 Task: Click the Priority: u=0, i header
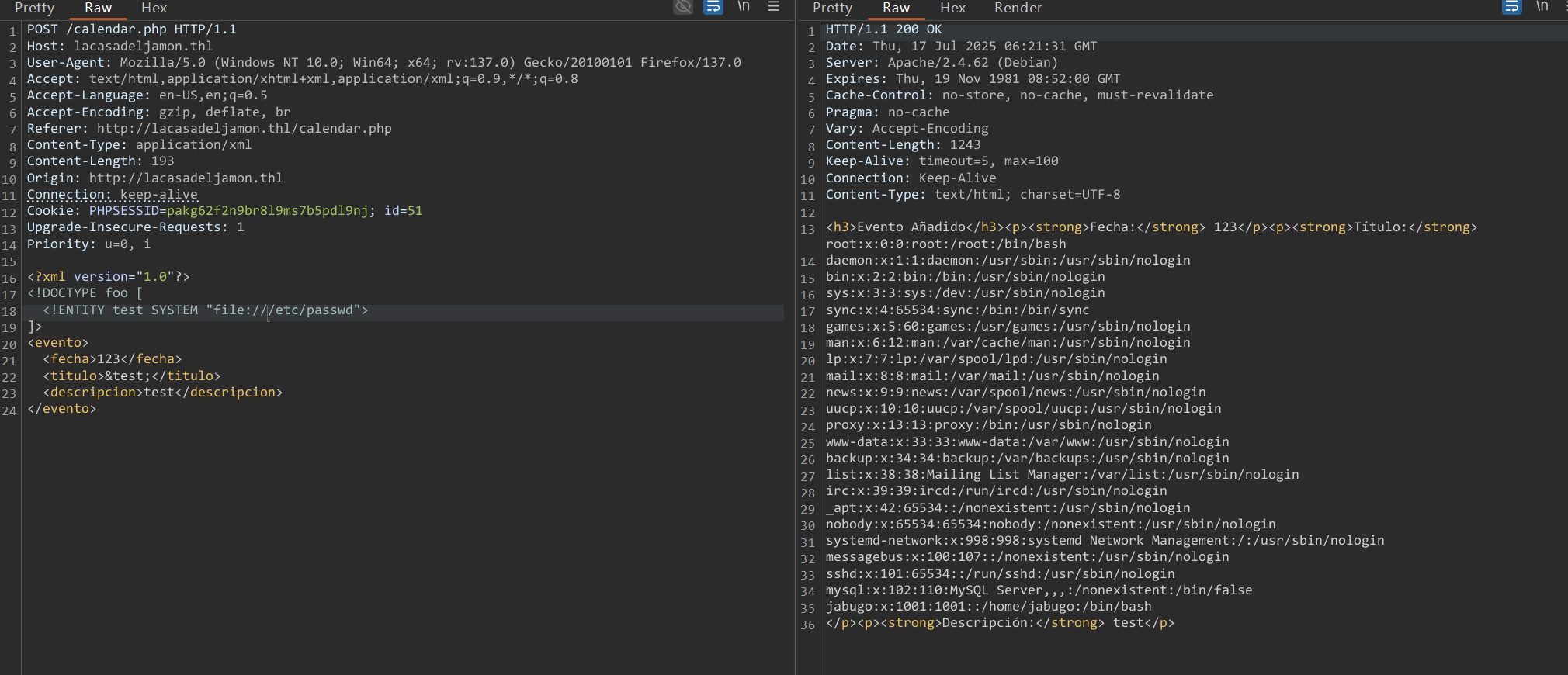(89, 244)
